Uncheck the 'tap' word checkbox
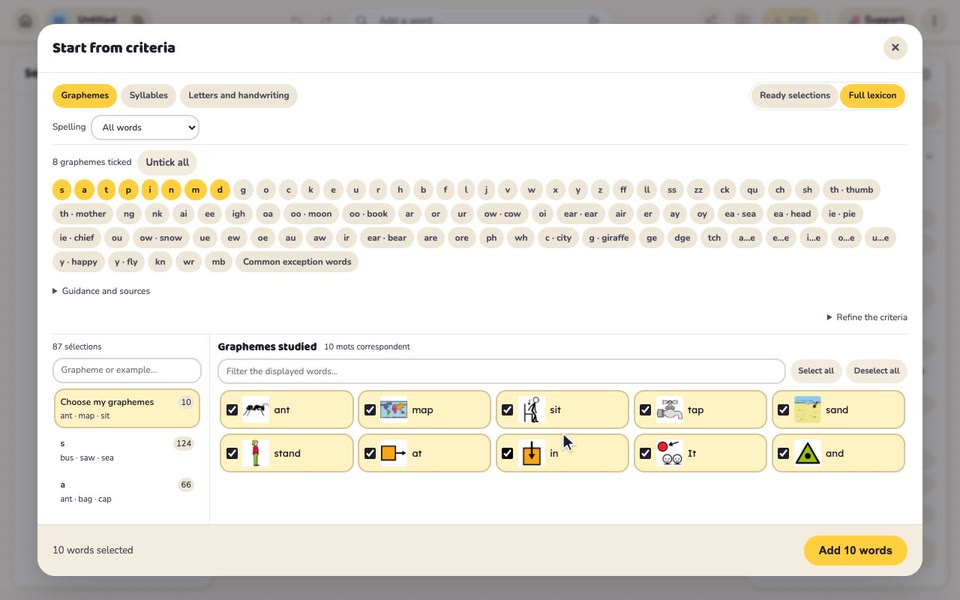Image resolution: width=960 pixels, height=600 pixels. coord(645,410)
